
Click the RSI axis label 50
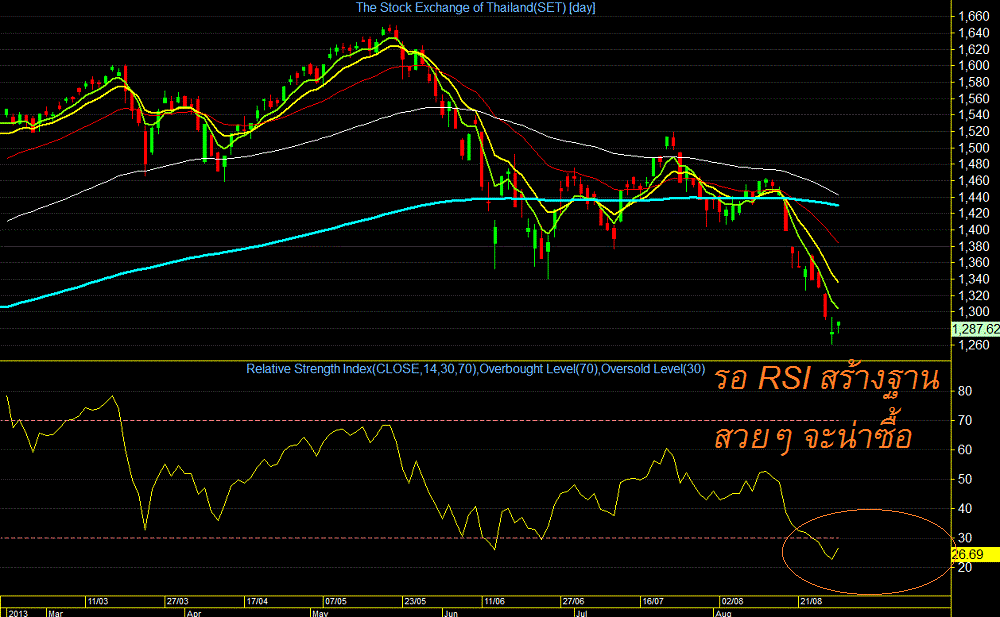[x=965, y=479]
